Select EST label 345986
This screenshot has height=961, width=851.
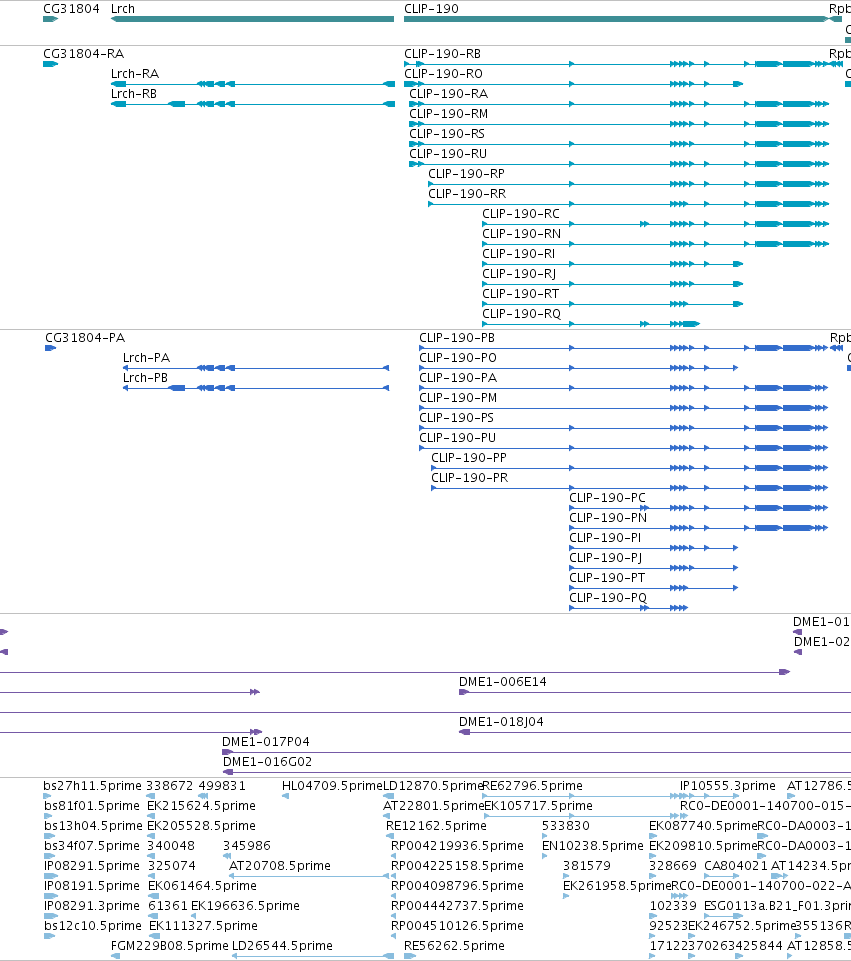tap(247, 846)
